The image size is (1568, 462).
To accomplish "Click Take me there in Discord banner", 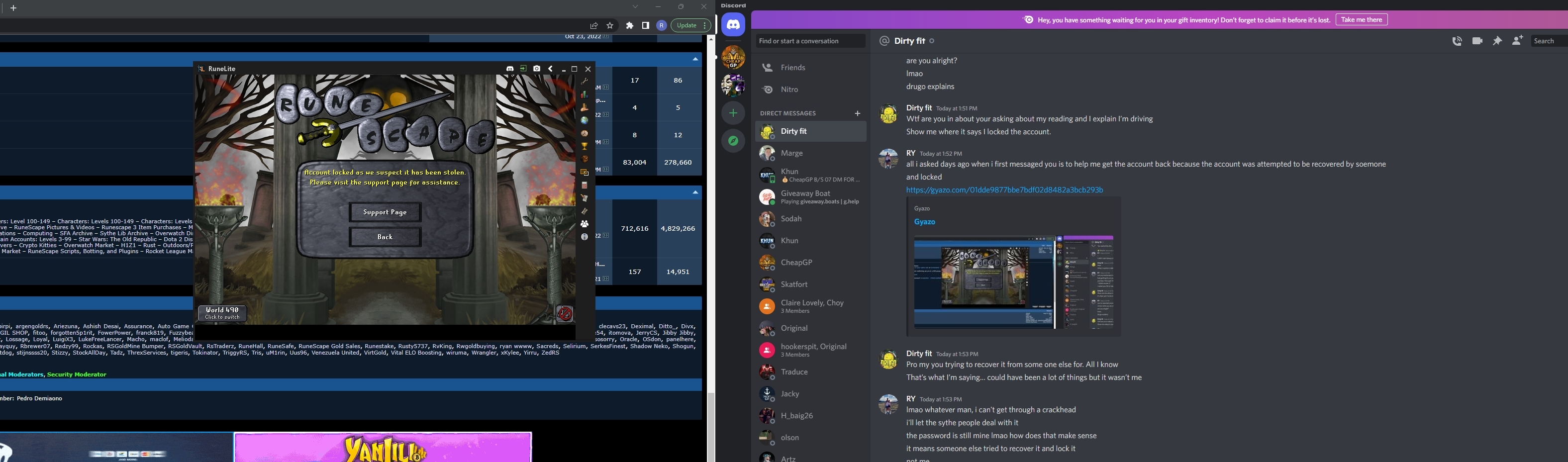I will click(x=1362, y=20).
